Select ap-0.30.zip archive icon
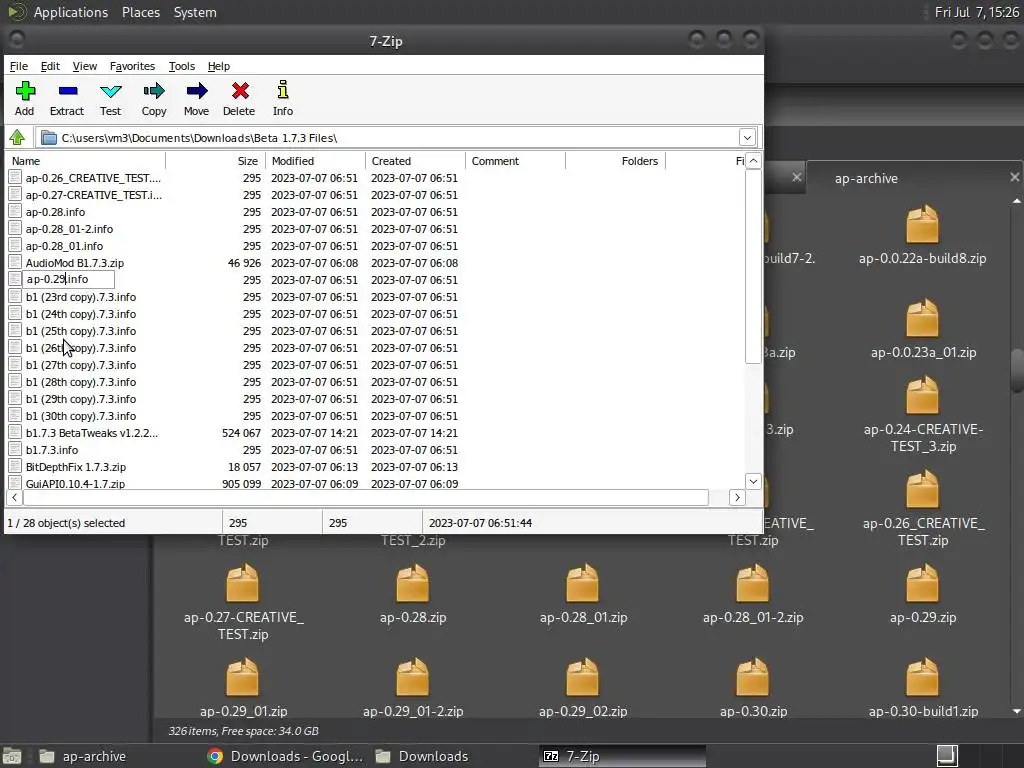The width and height of the screenshot is (1024, 768). [752, 678]
